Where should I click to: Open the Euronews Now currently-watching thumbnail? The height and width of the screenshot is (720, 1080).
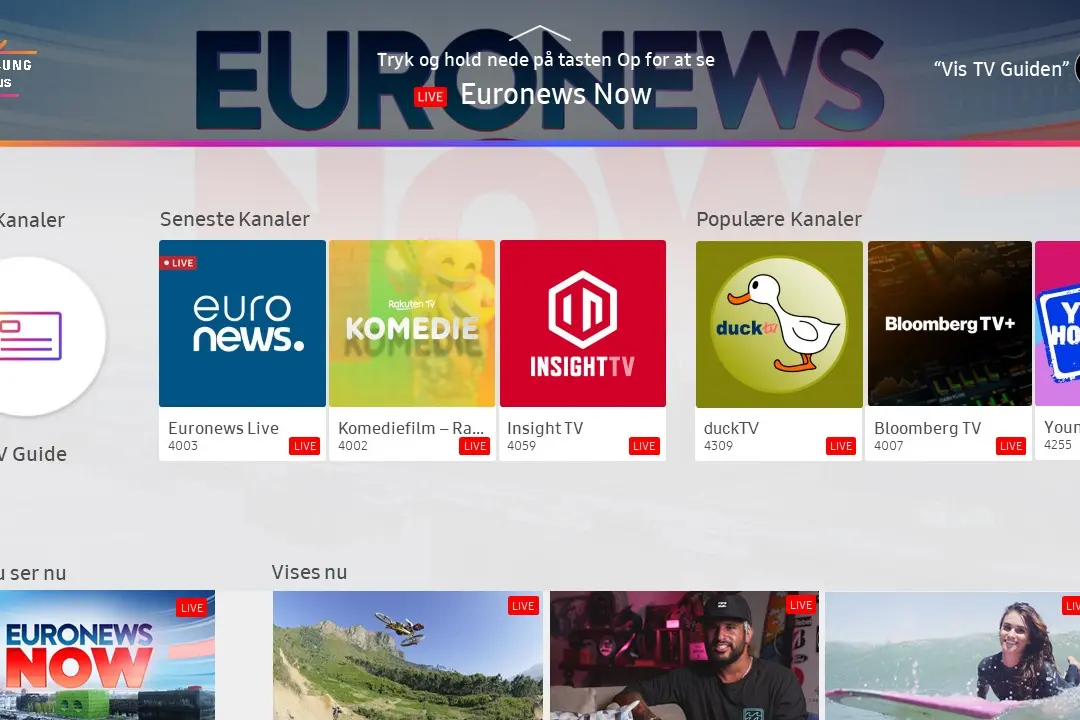pos(107,655)
